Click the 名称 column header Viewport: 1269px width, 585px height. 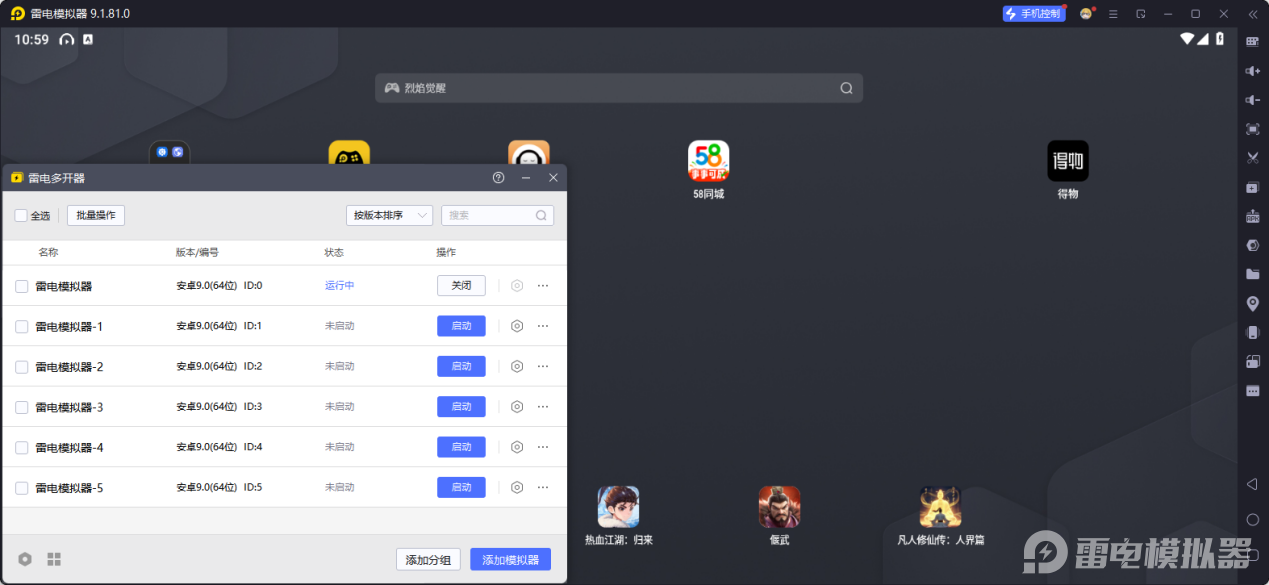click(x=48, y=252)
